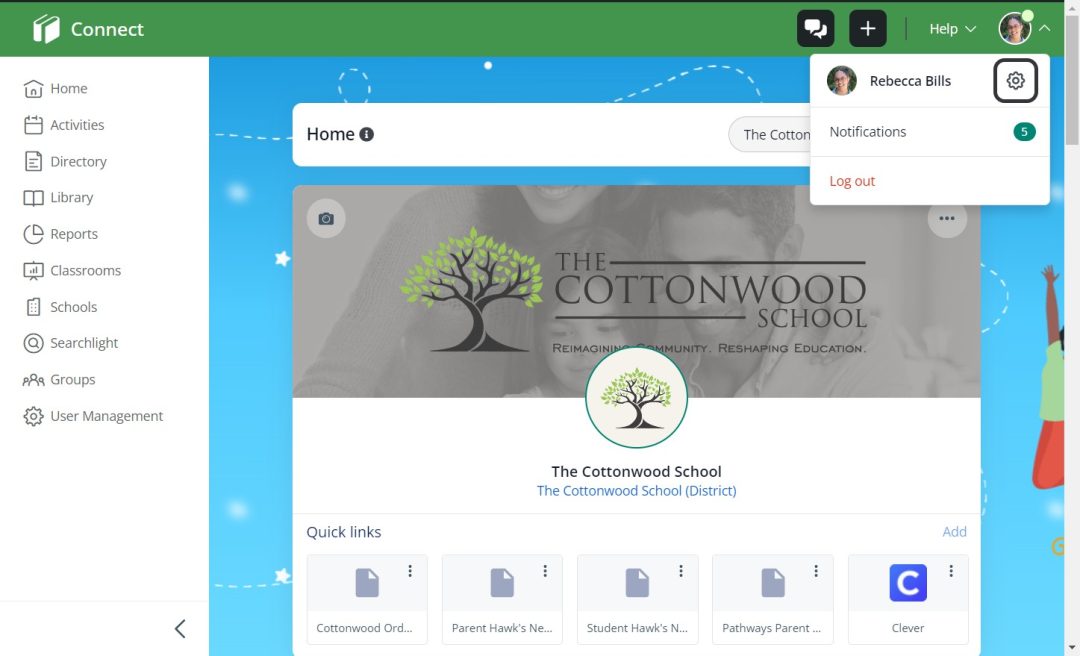Collapse the user profile menu chevron
The image size is (1080, 656).
pyautogui.click(x=1044, y=29)
